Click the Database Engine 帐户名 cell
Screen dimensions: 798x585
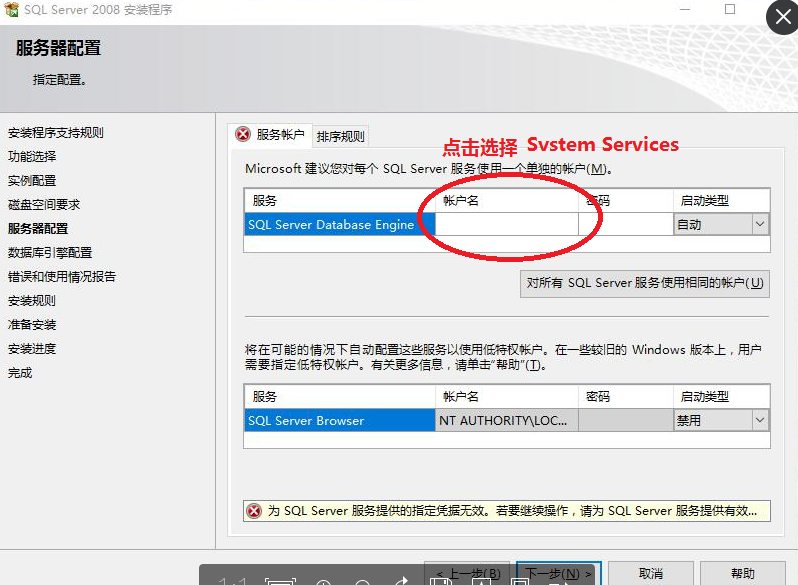point(506,225)
